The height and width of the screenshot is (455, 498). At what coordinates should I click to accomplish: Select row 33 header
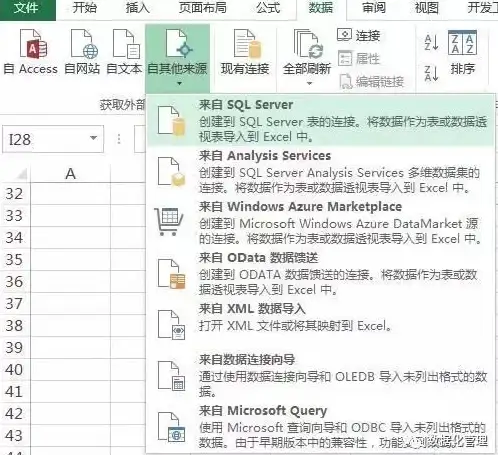[15, 216]
